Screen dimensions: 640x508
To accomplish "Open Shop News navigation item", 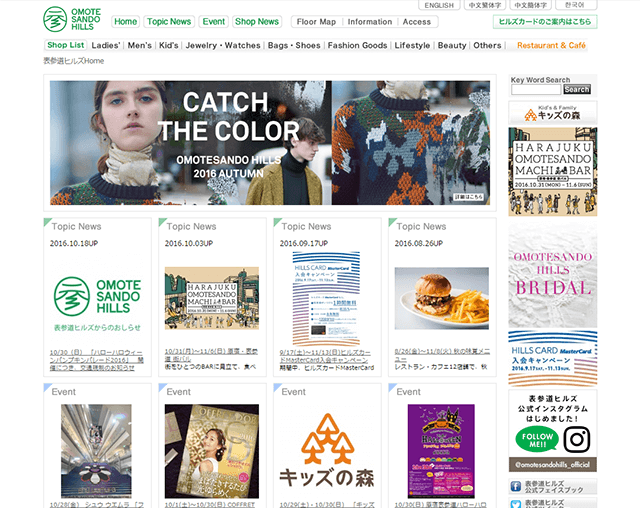I will [x=257, y=22].
